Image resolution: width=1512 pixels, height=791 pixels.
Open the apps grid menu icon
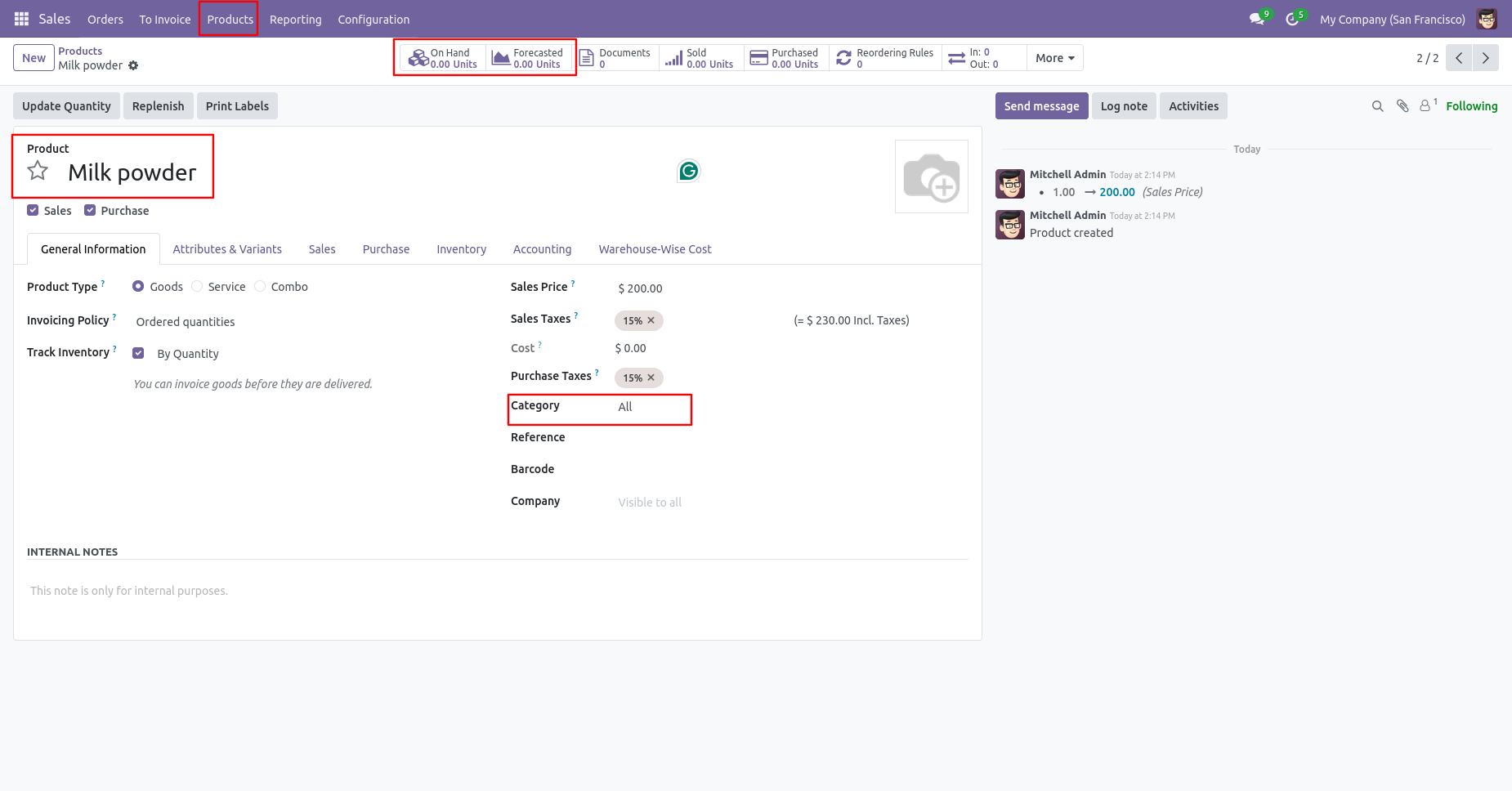(x=22, y=19)
